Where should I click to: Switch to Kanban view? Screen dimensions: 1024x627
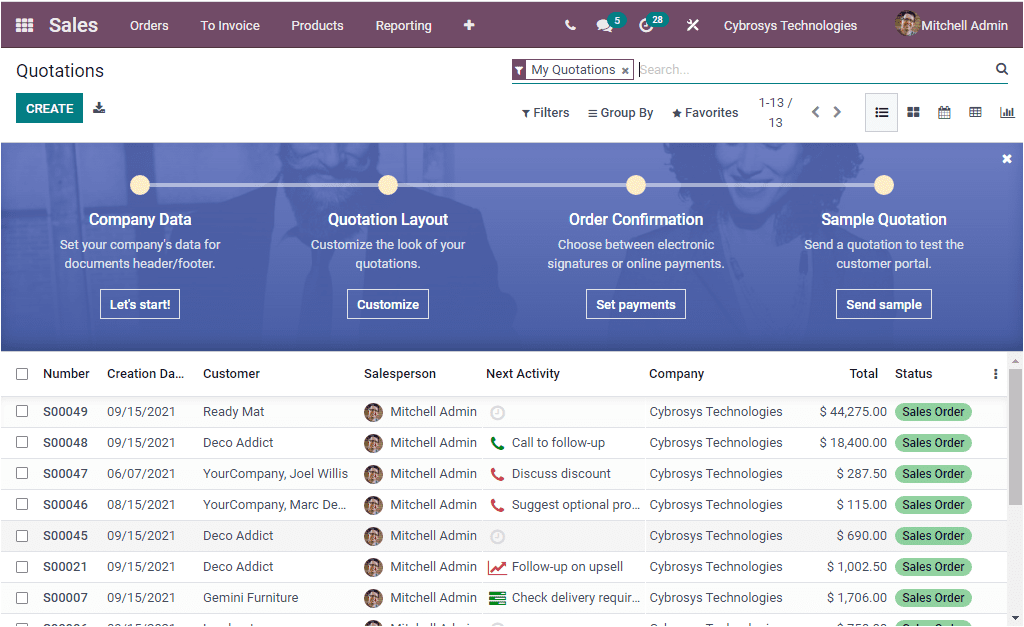tap(913, 112)
